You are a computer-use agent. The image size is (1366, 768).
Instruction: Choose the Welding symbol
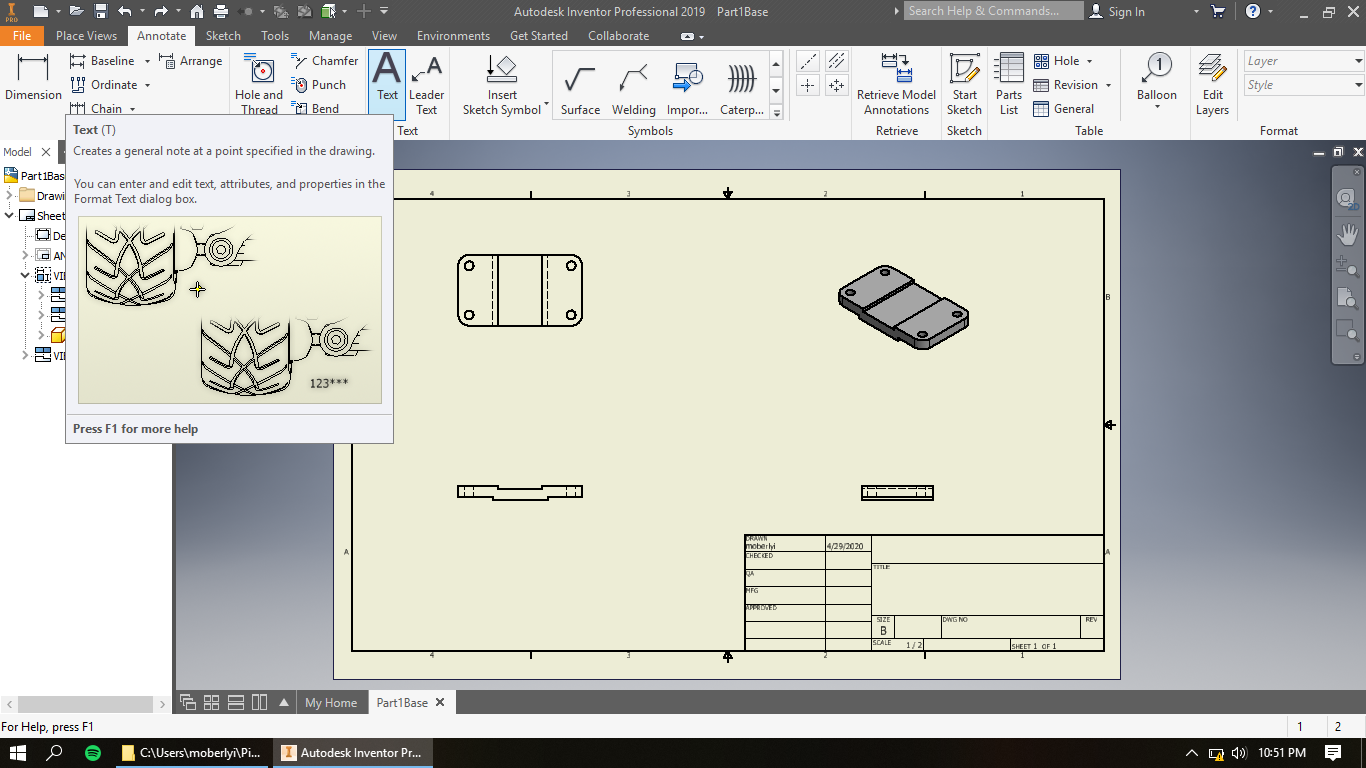pos(633,88)
